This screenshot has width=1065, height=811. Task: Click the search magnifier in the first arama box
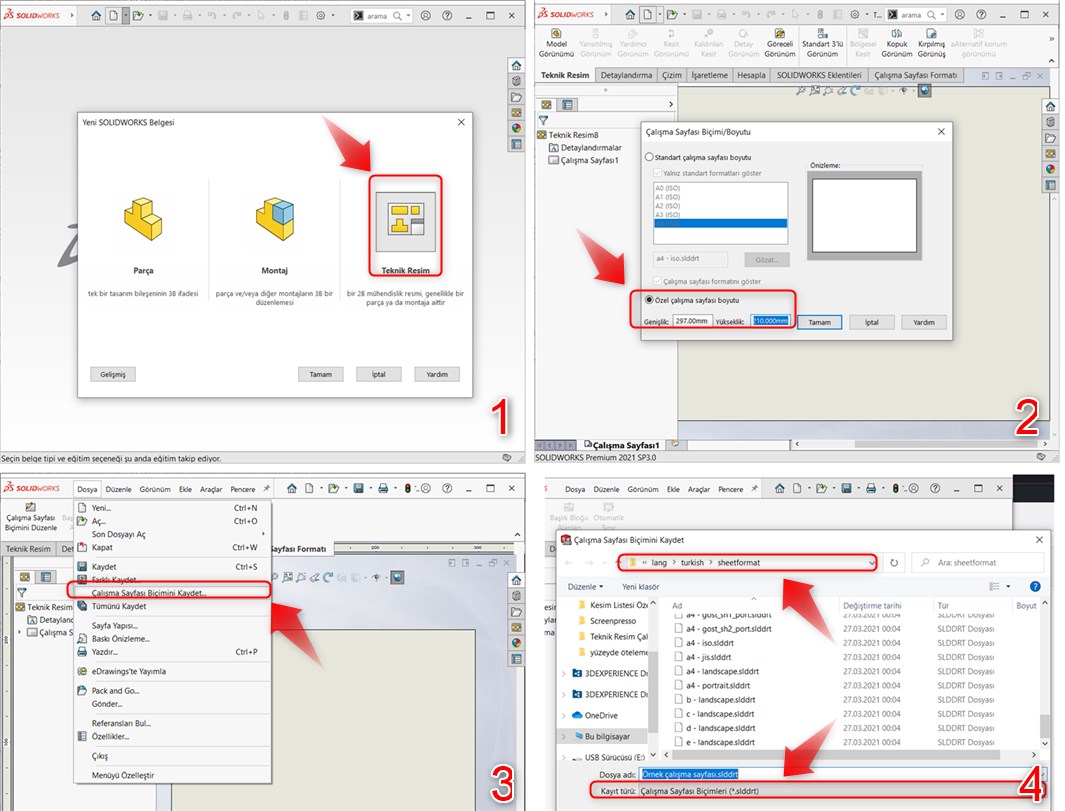coord(397,16)
